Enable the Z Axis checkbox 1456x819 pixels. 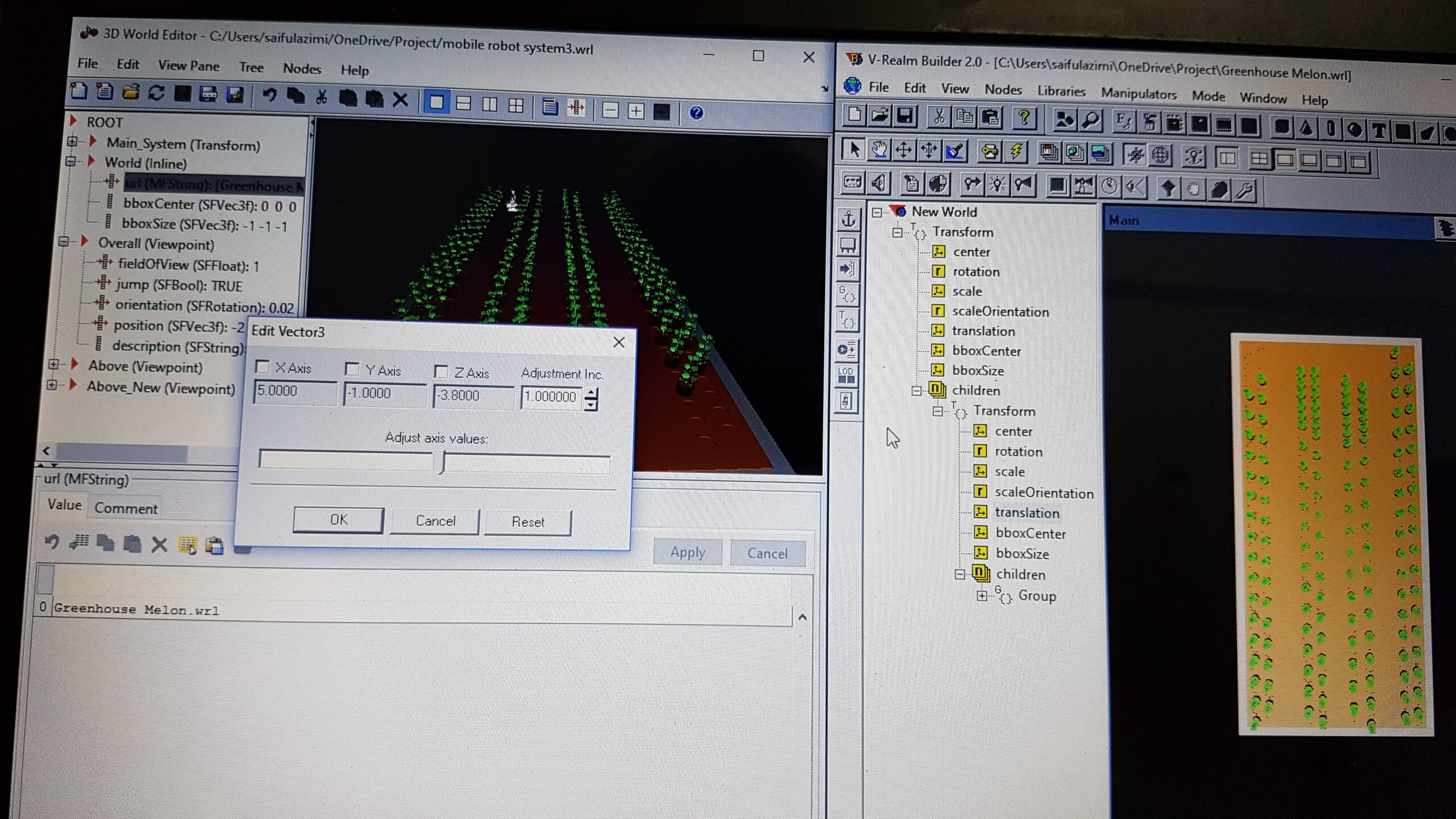coord(441,372)
